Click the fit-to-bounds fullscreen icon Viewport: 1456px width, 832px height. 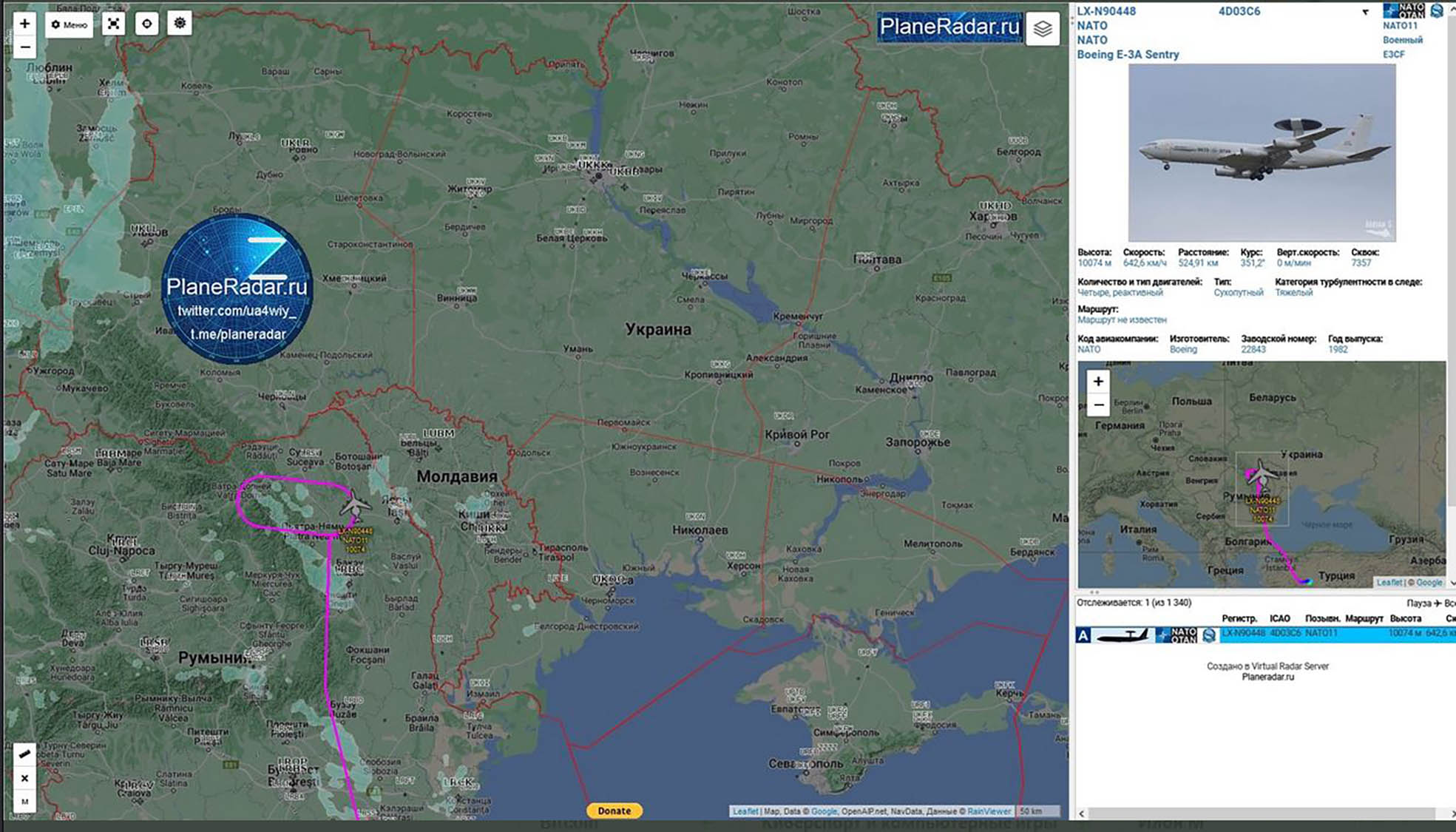tap(113, 24)
